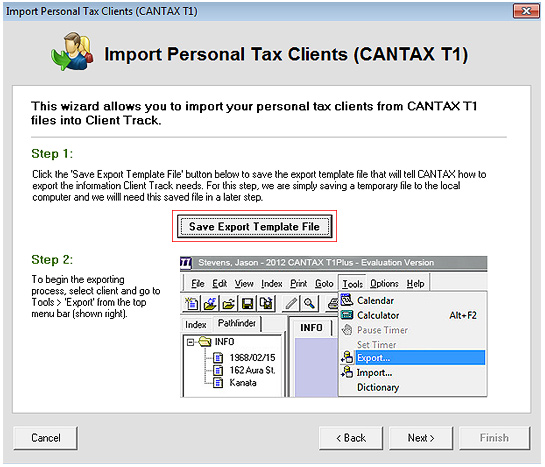Click the pencil edit toolbar icon
Screen dimensions: 545x467
(x=291, y=303)
